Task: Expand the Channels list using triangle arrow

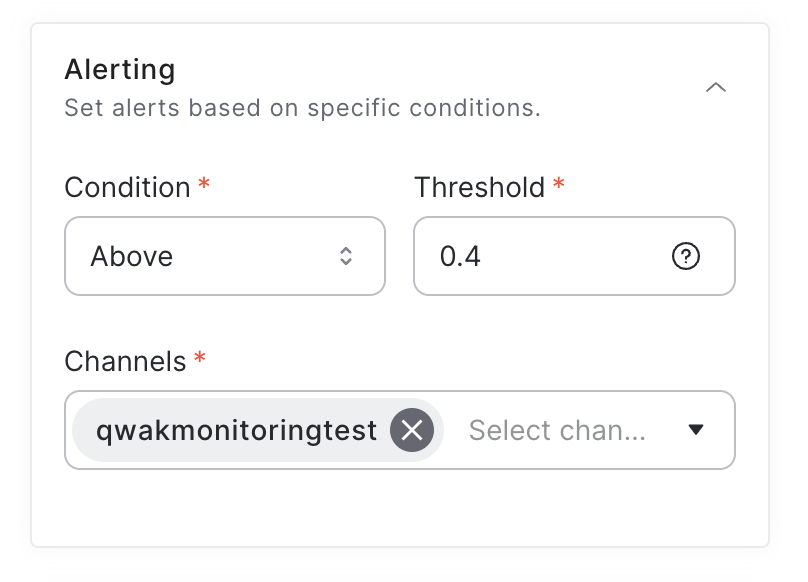Action: tap(697, 430)
